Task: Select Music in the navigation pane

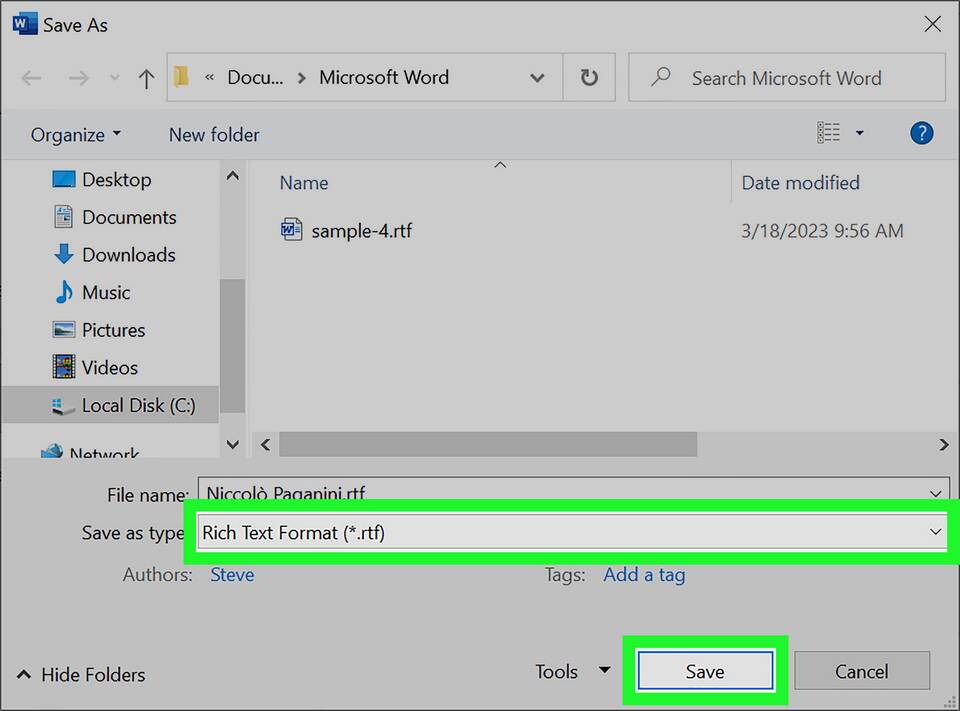Action: point(106,293)
